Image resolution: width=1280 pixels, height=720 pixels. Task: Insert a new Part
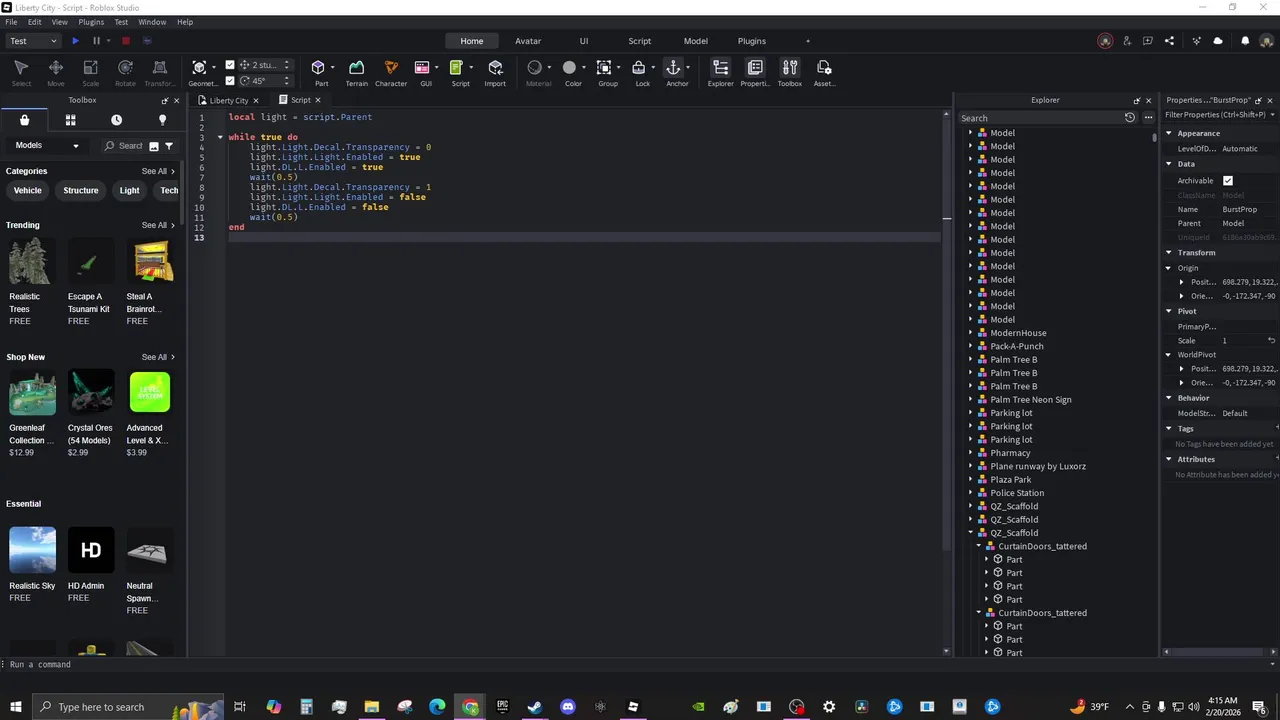coord(321,73)
